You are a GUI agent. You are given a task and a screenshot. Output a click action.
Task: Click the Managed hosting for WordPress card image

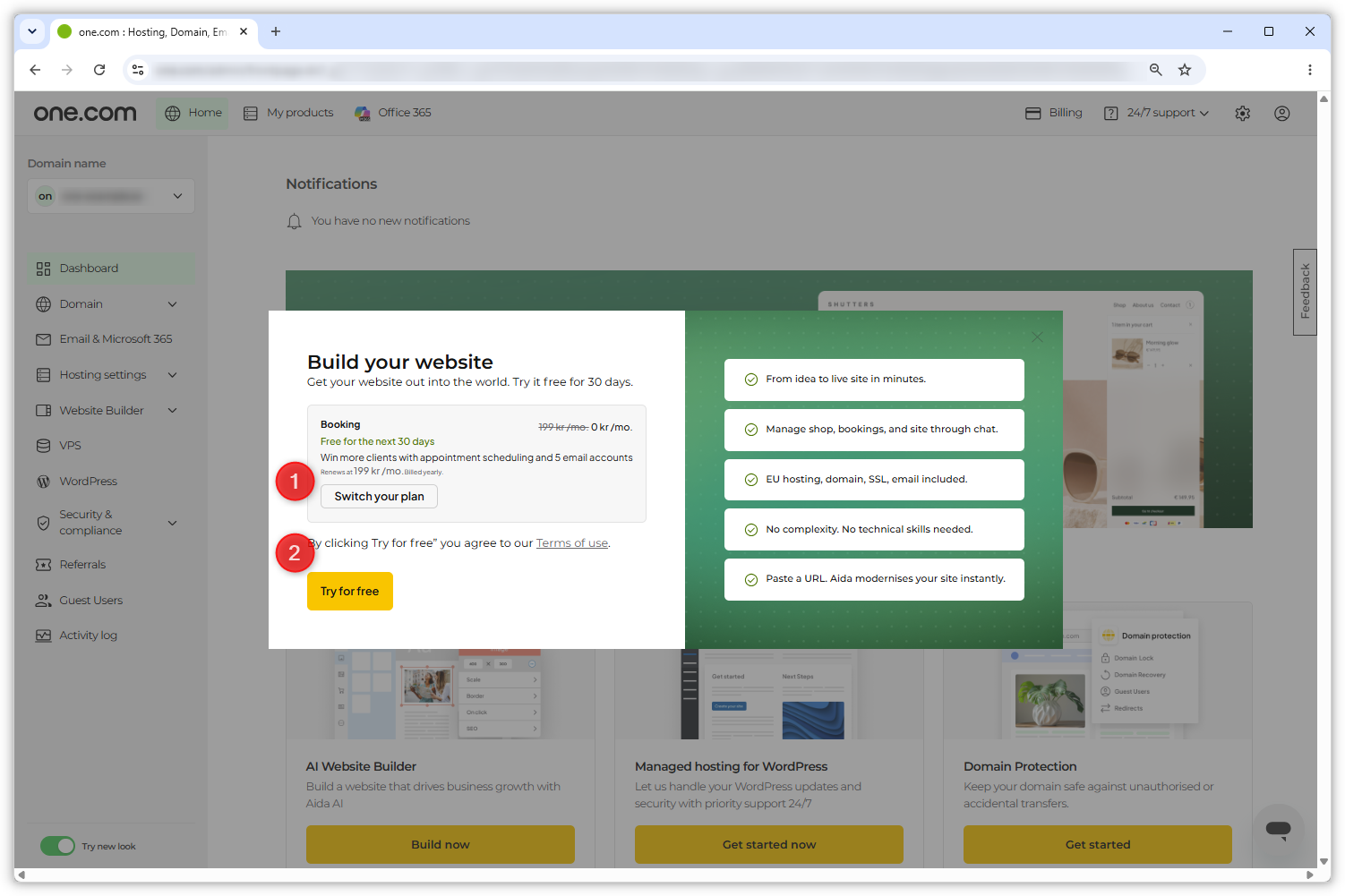tap(769, 695)
